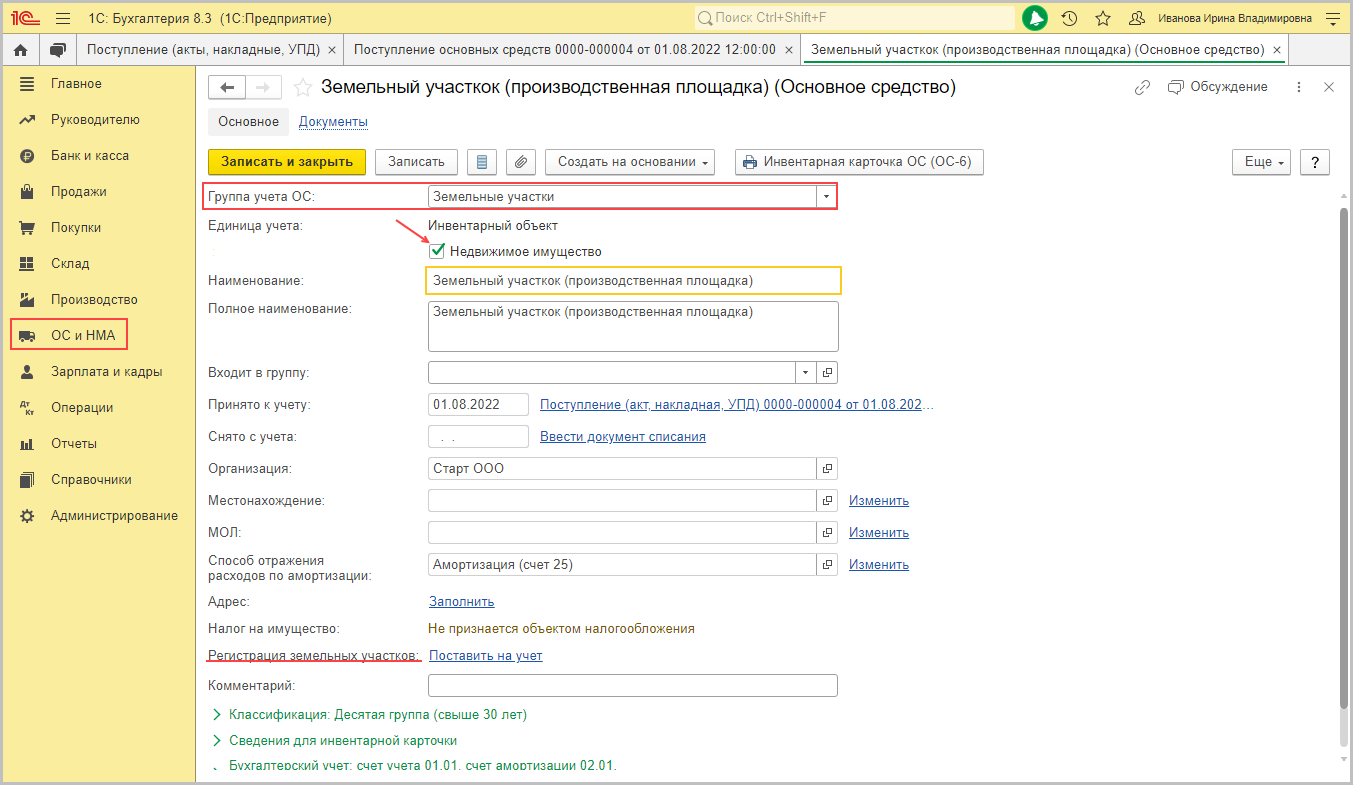The height and width of the screenshot is (785, 1353).
Task: Open service menu icon at title bar right
Action: (x=1334, y=18)
